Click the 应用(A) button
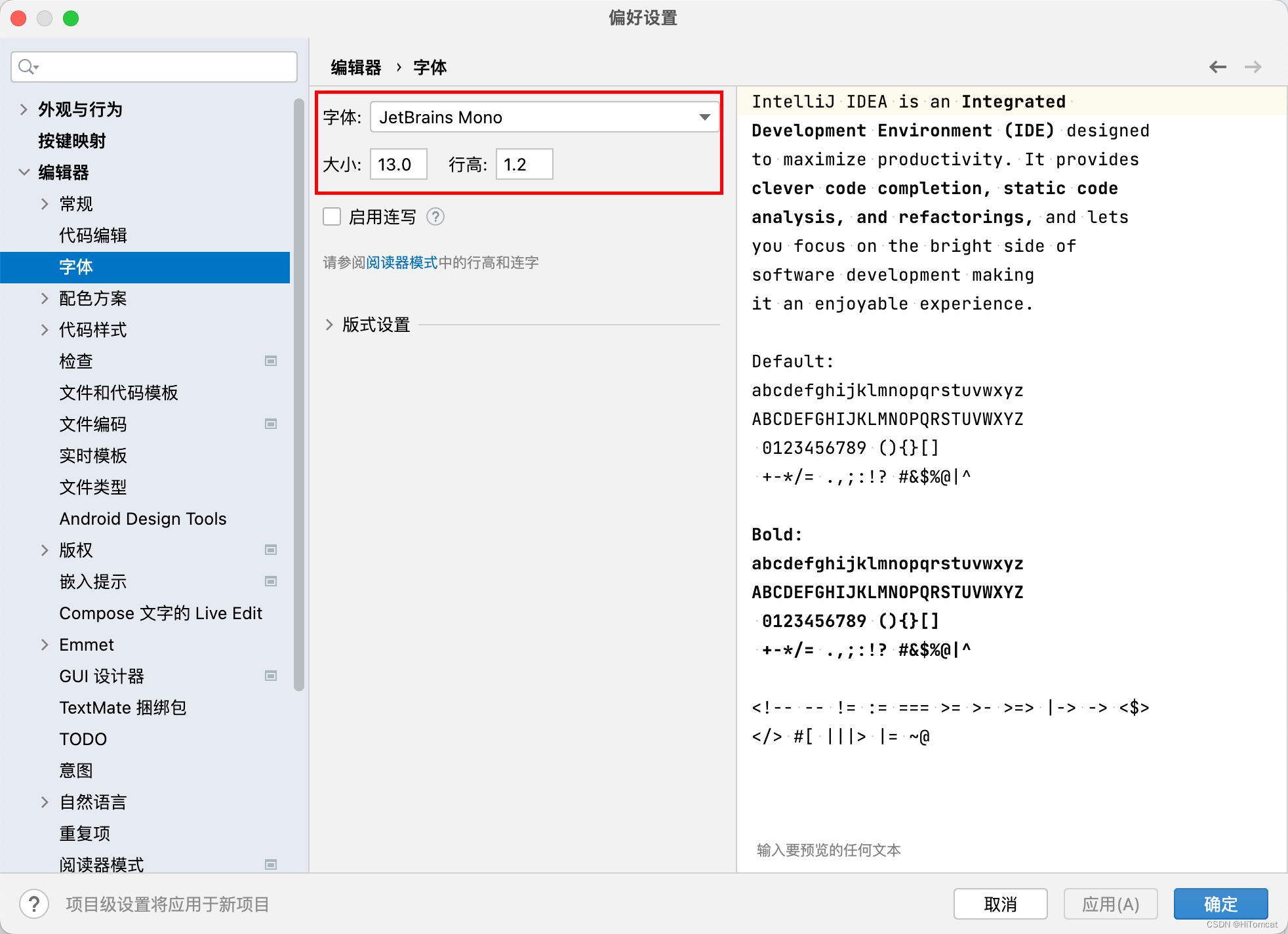The image size is (1288, 934). [1110, 904]
